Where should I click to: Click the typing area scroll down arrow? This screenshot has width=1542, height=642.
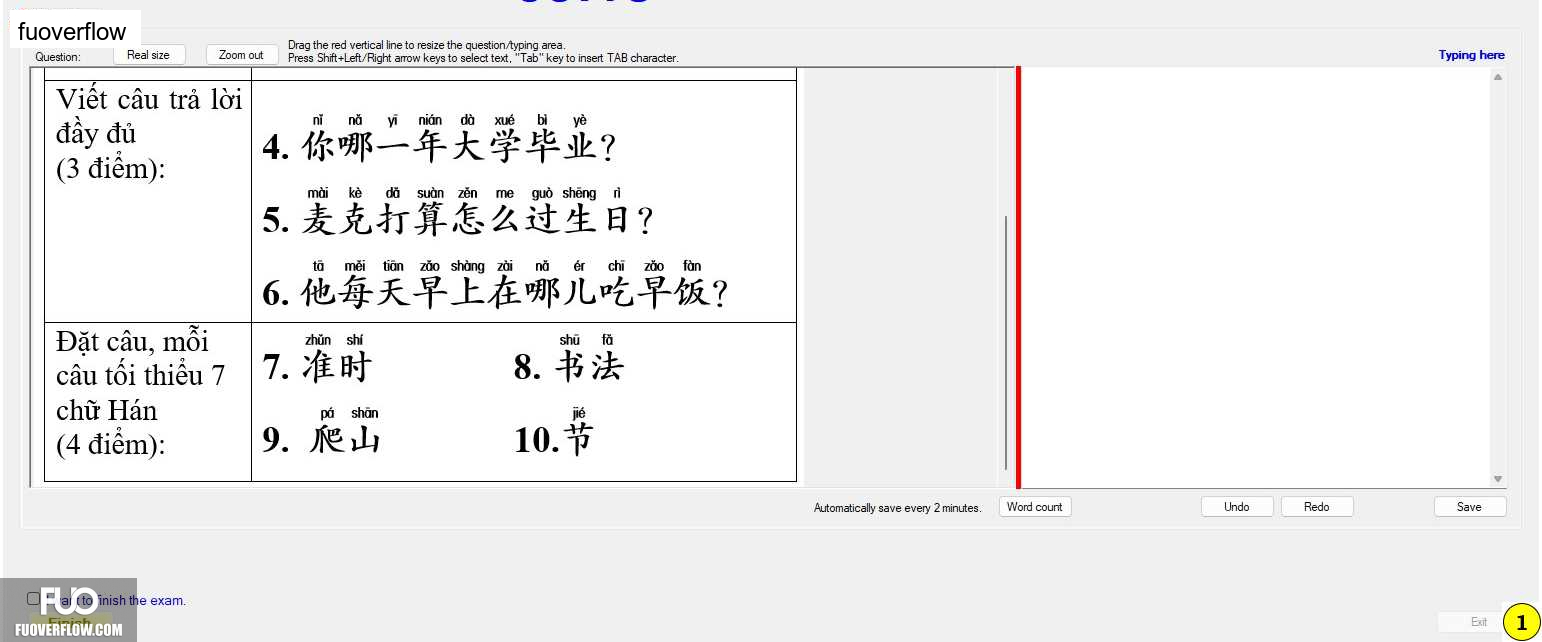click(1498, 479)
